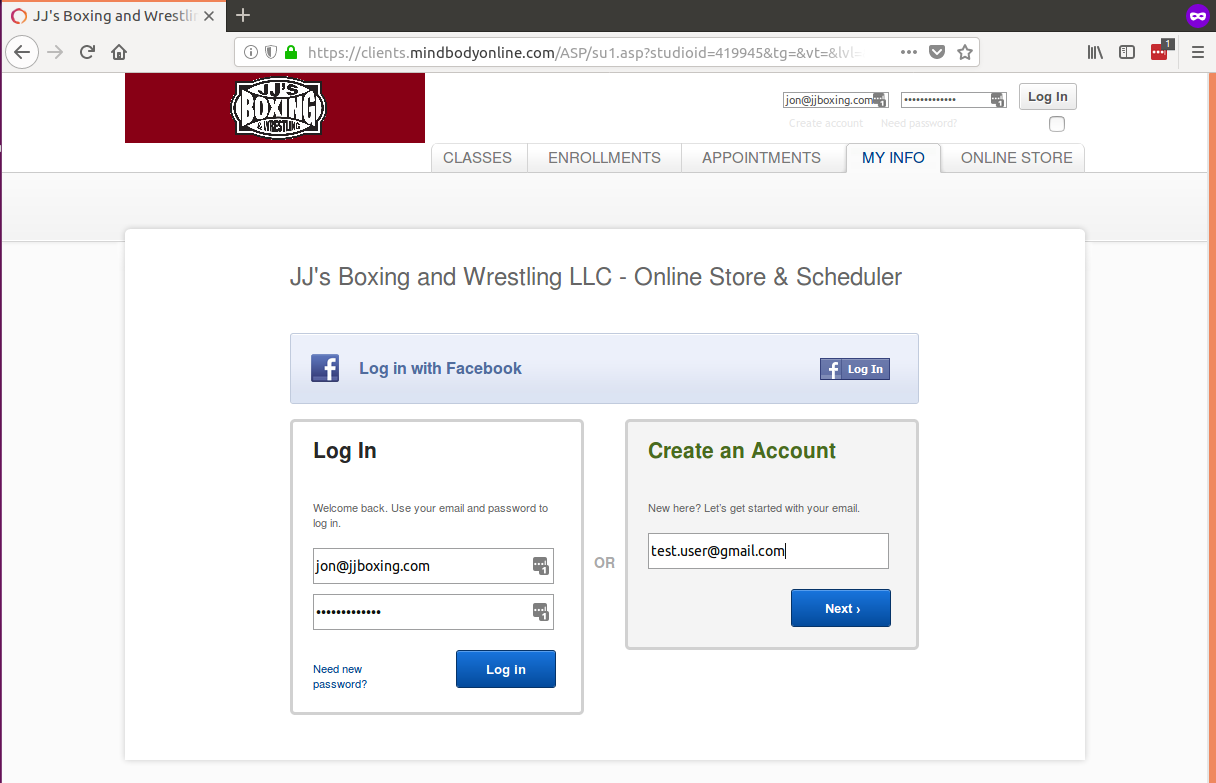
Task: Open the Firefox hamburger menu
Action: coord(1197,52)
